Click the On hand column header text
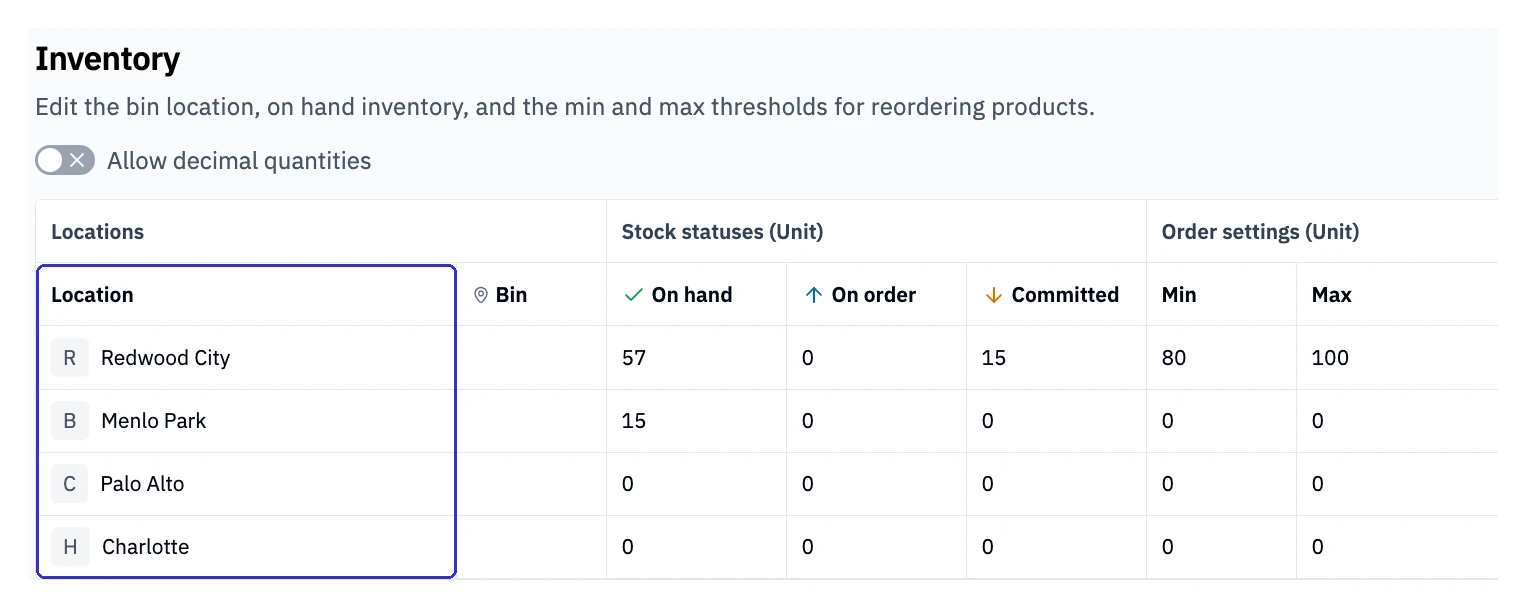The height and width of the screenshot is (608, 1526). coord(692,295)
